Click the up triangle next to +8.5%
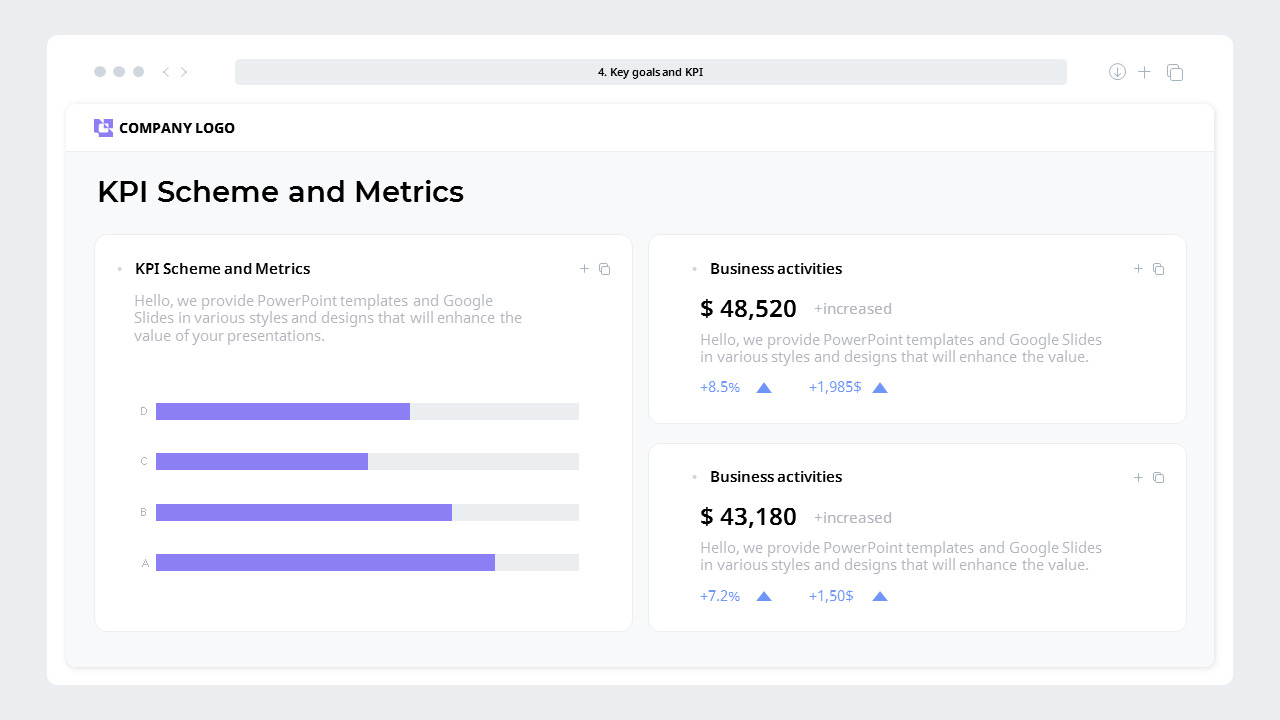Viewport: 1280px width, 720px height. point(764,388)
